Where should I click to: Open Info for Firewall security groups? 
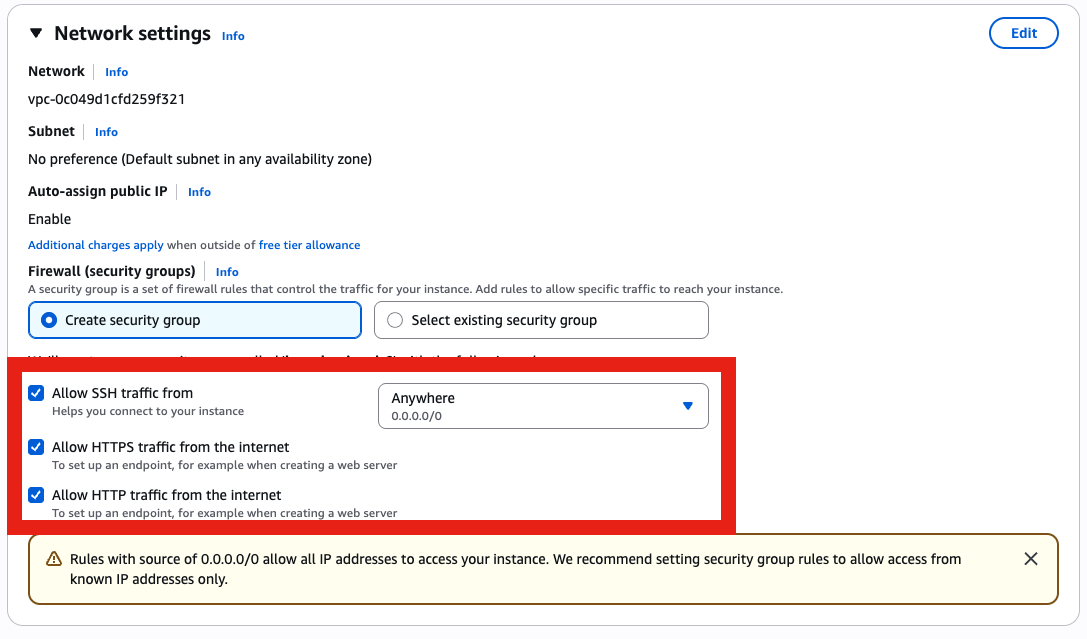[227, 271]
